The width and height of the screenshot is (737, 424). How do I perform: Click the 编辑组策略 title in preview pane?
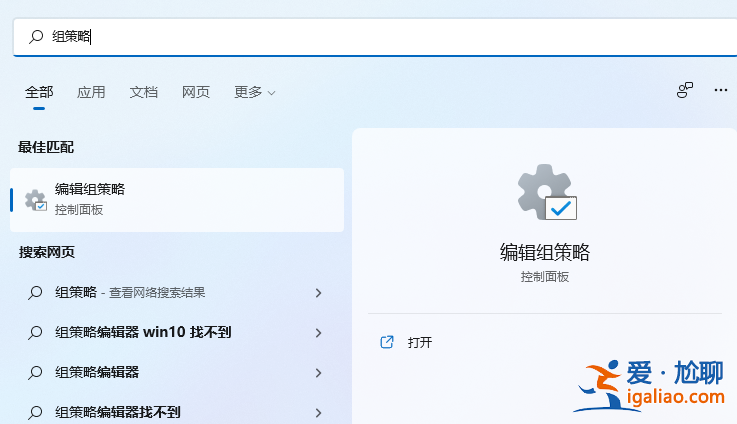click(x=545, y=252)
